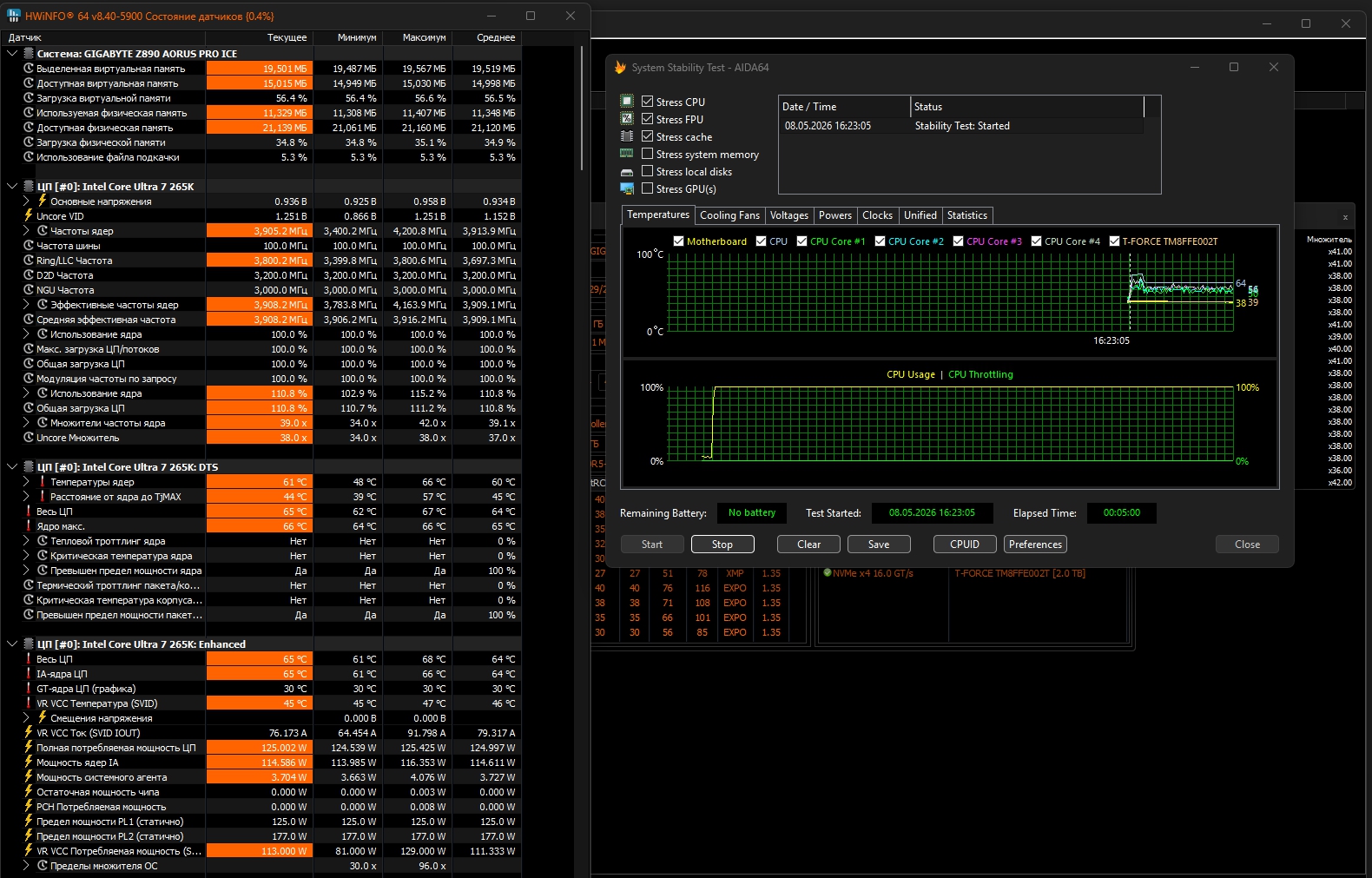Viewport: 1372px width, 878px height.
Task: Check the Stress local disks box
Action: point(647,171)
